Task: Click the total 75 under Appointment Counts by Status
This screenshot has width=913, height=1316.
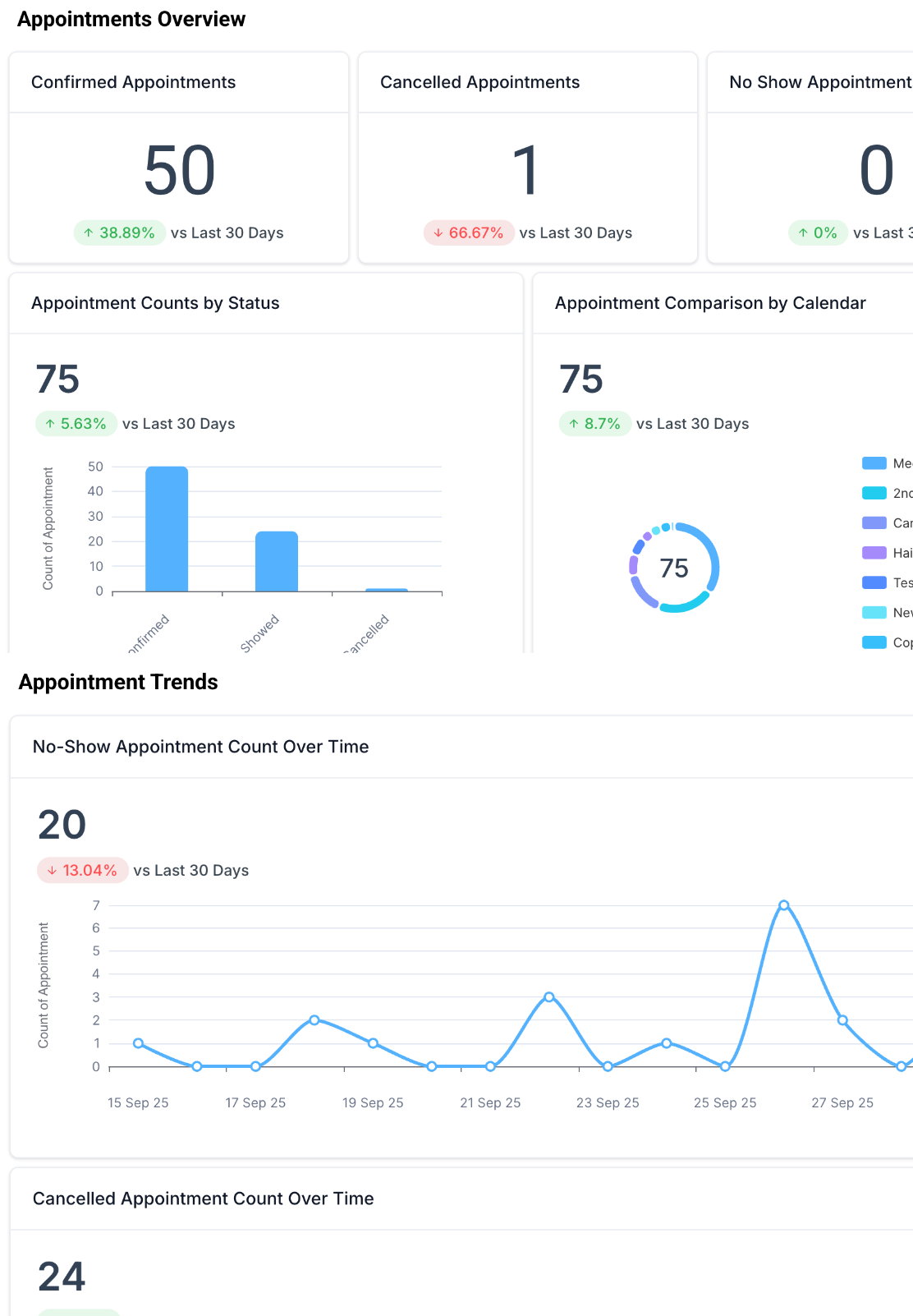Action: tap(57, 380)
